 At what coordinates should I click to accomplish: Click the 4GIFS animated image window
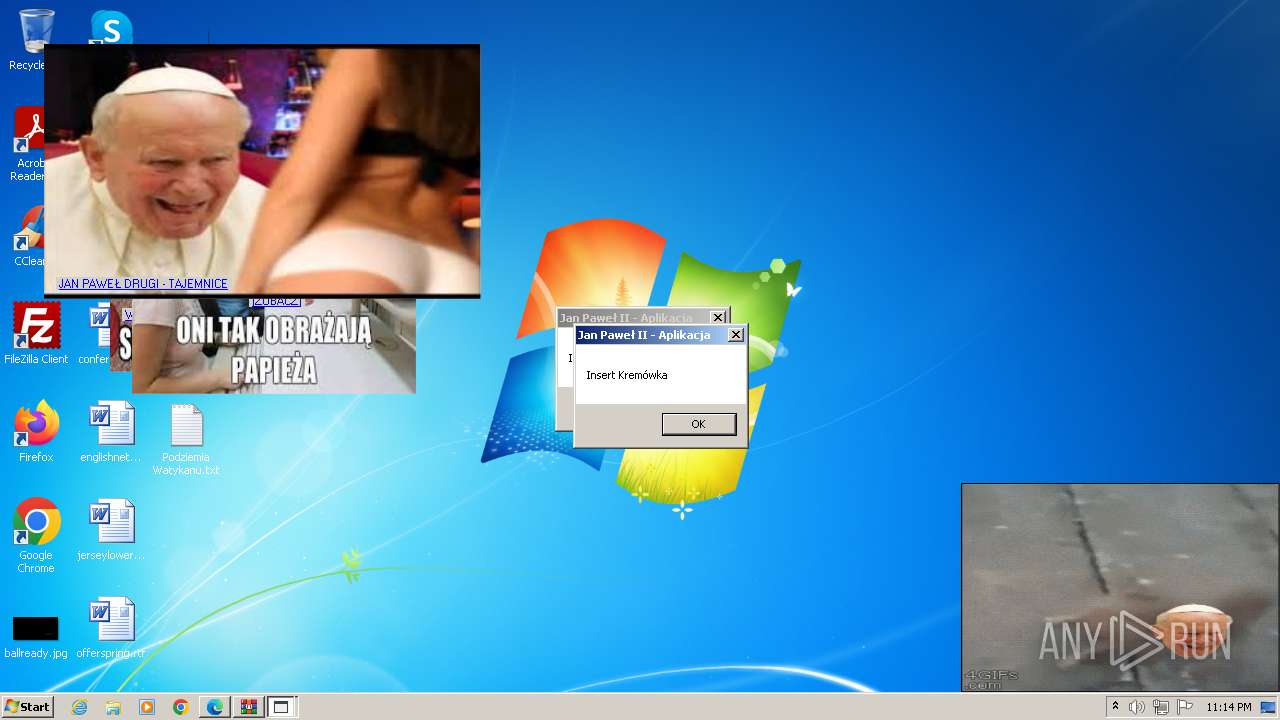point(1120,588)
